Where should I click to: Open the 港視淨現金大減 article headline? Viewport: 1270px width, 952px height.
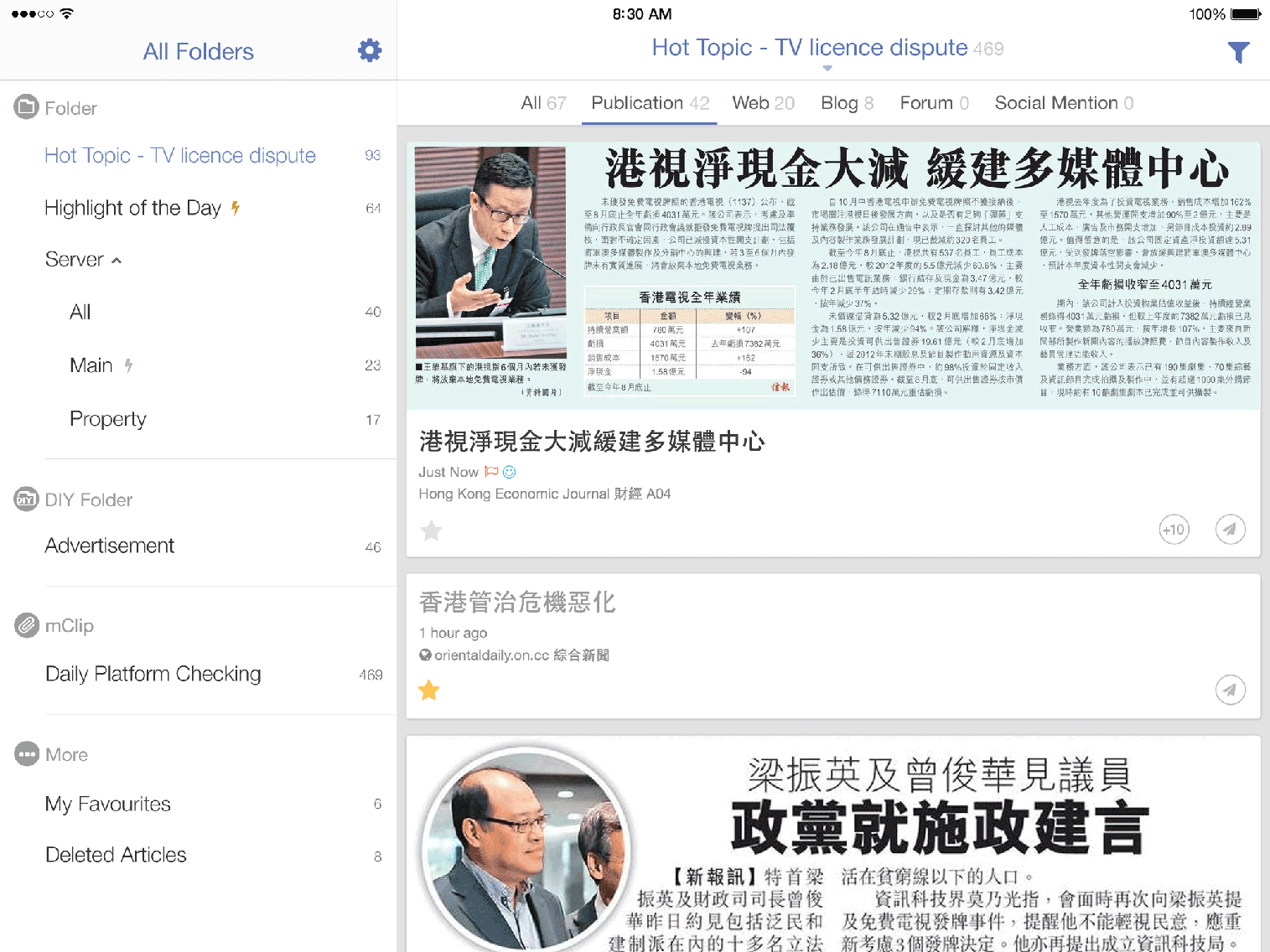592,442
